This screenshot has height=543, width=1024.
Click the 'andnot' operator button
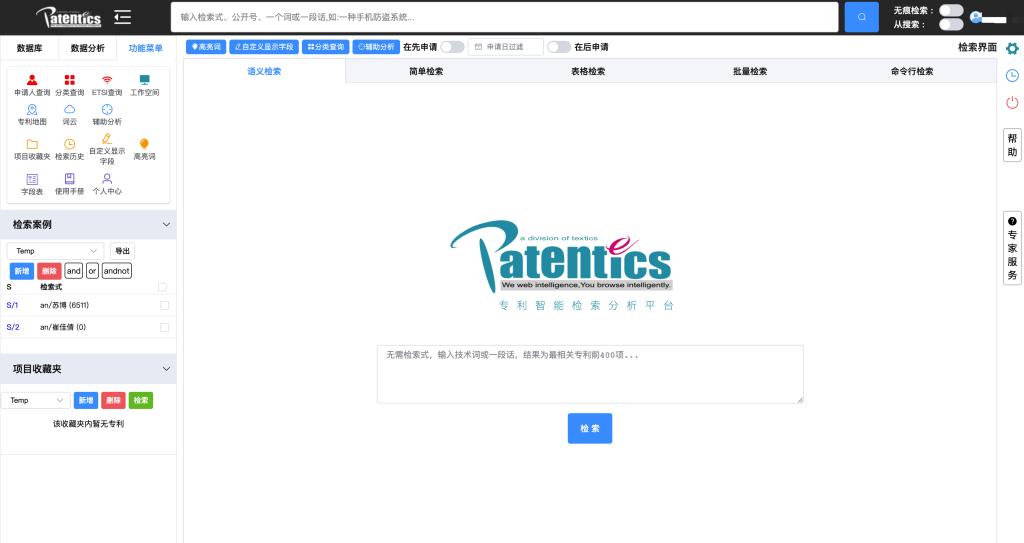(x=117, y=271)
